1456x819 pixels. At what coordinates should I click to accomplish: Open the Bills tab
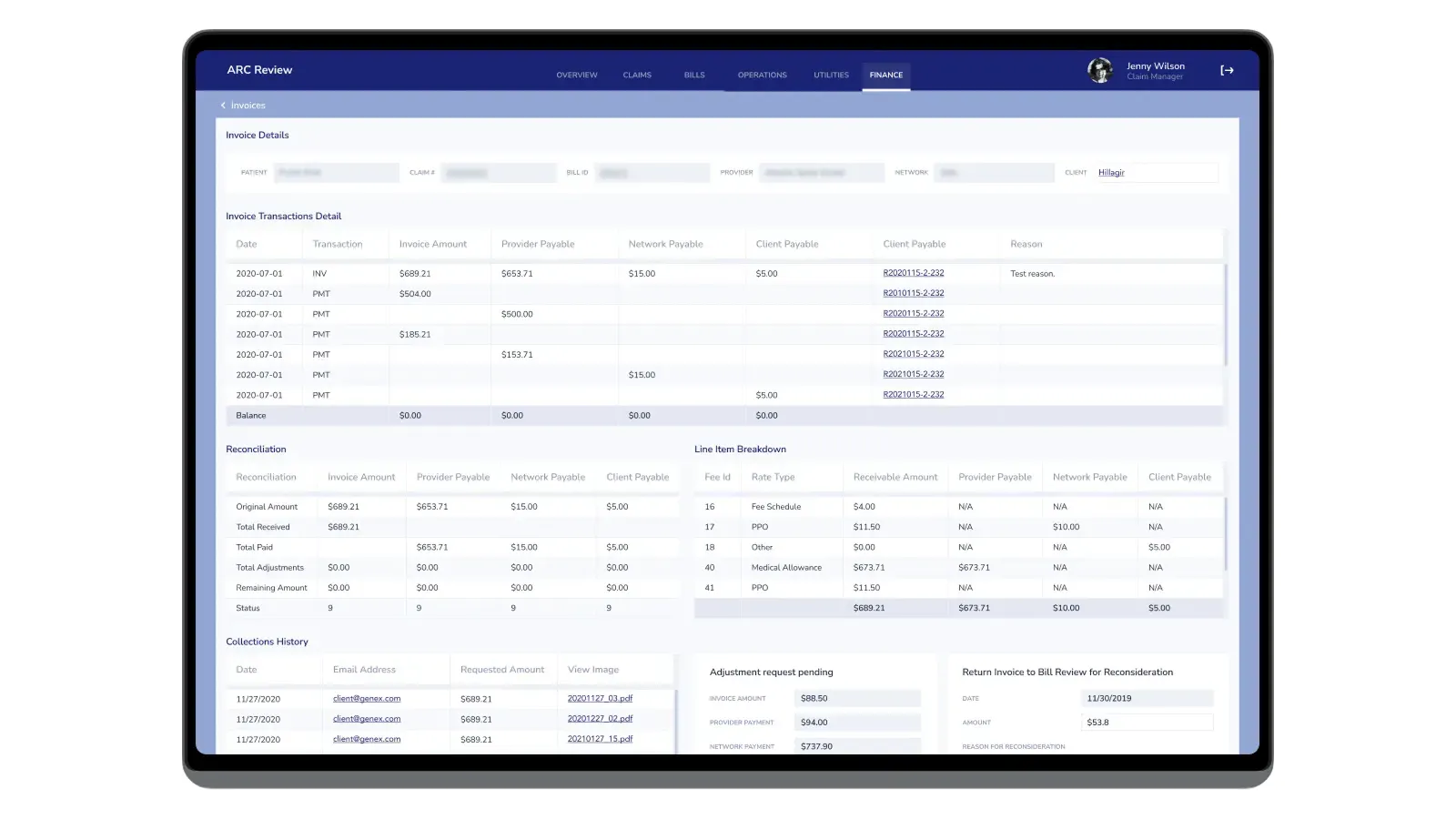pos(694,75)
